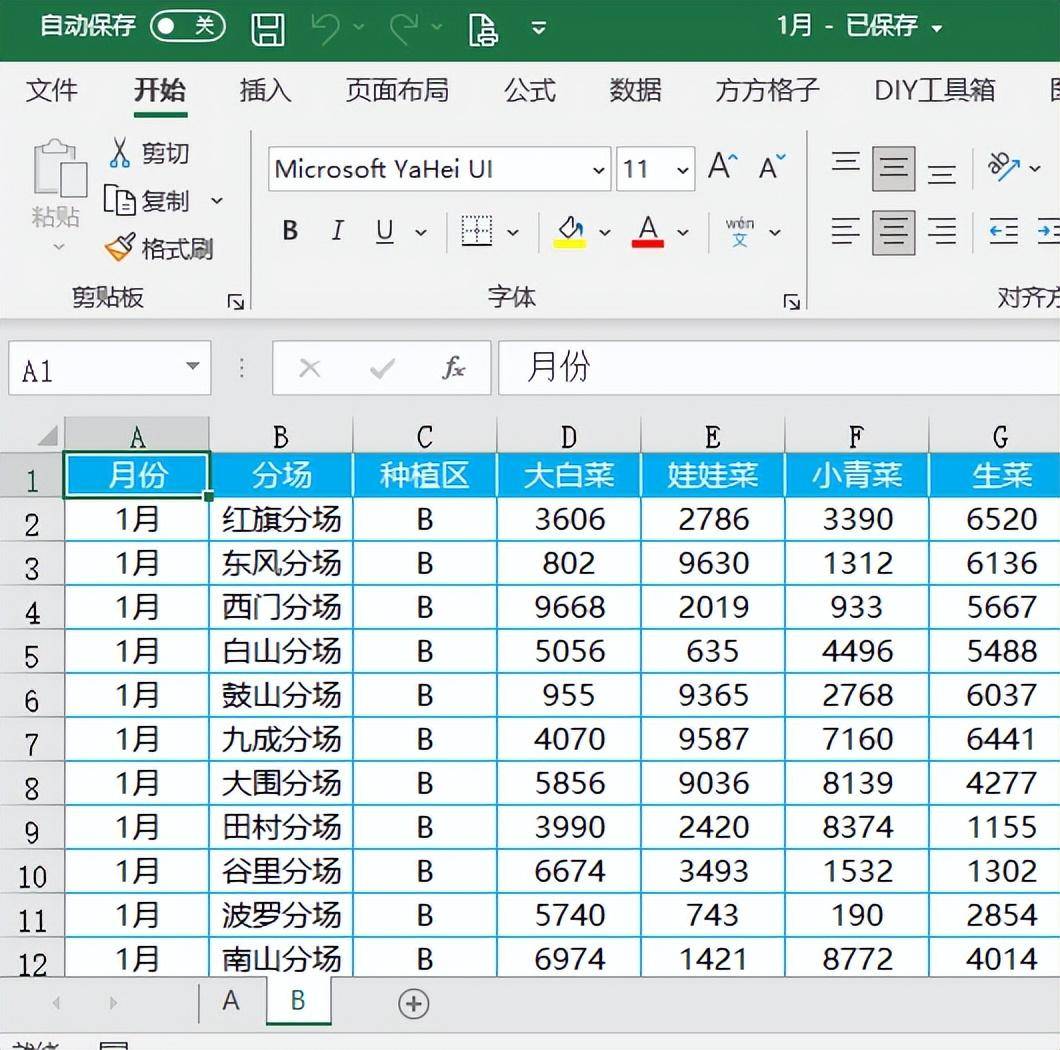Open the 剪贴板 dialog launcher
The height and width of the screenshot is (1050, 1060).
236,302
